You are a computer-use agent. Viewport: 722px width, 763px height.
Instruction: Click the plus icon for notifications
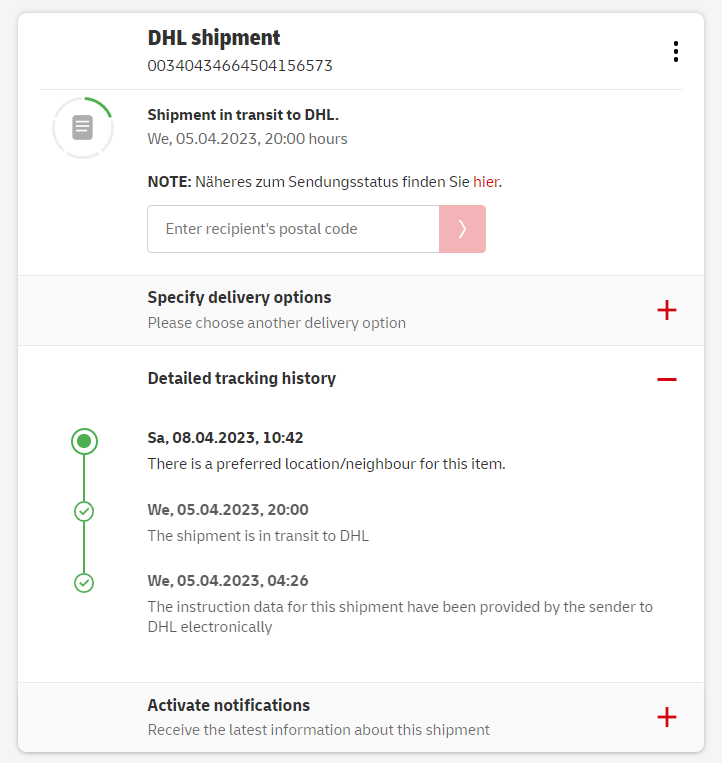click(x=667, y=717)
